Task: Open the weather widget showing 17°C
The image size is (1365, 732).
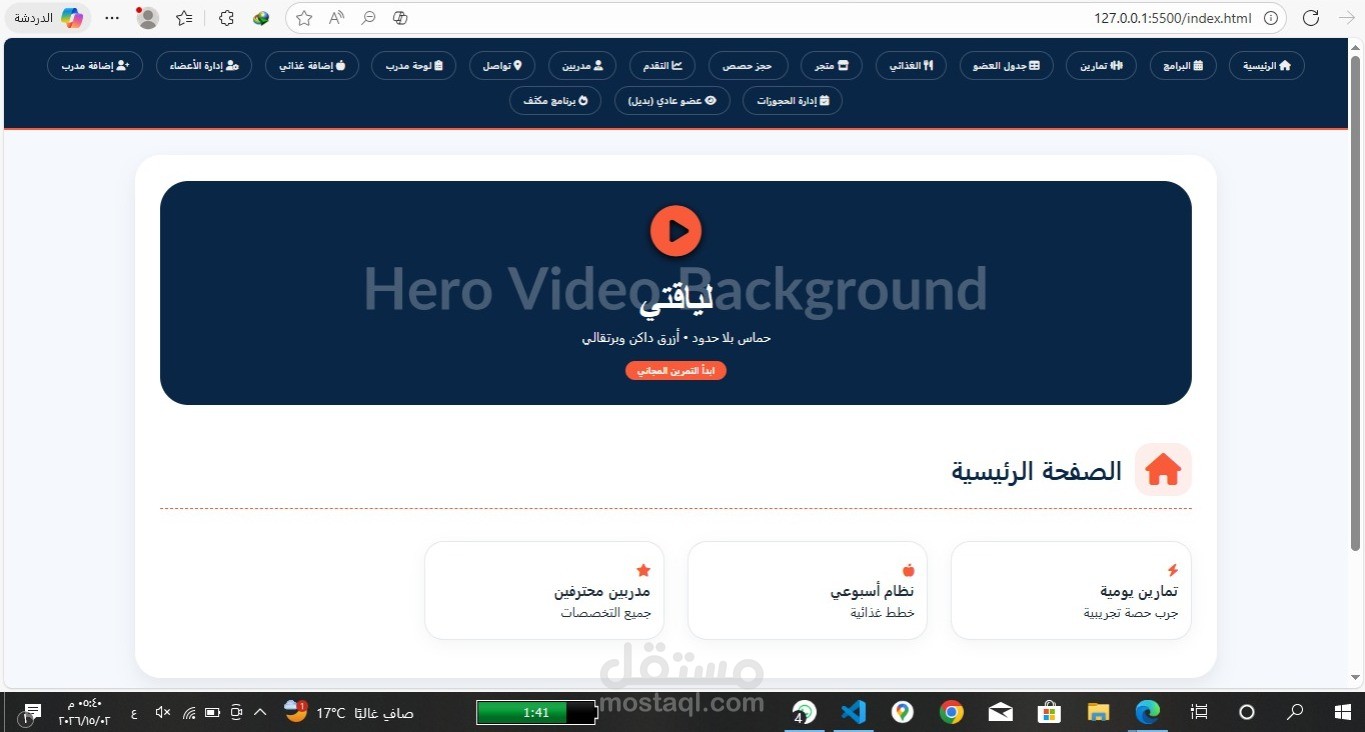Action: coord(350,712)
